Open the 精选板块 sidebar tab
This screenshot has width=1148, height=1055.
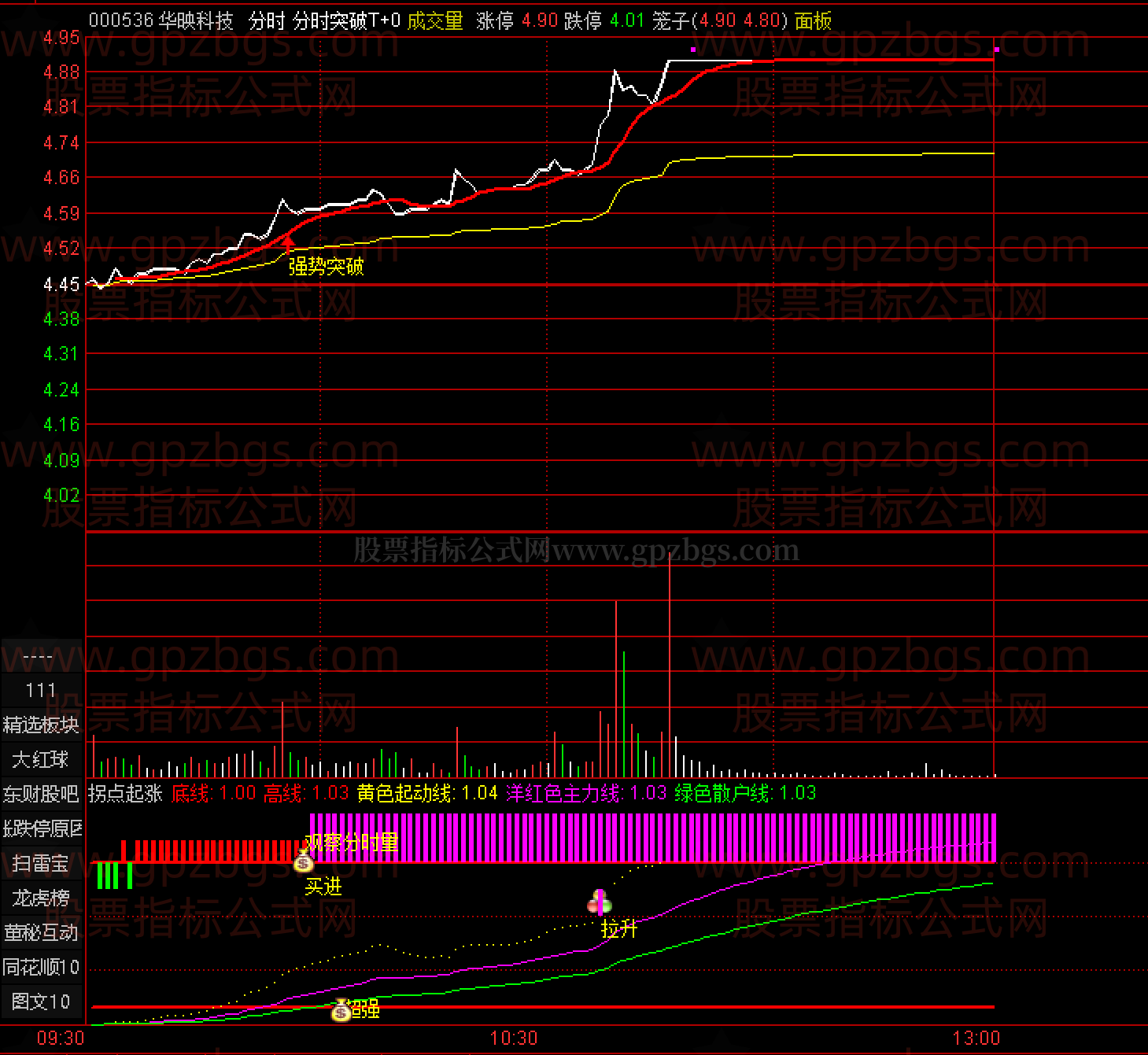click(41, 725)
